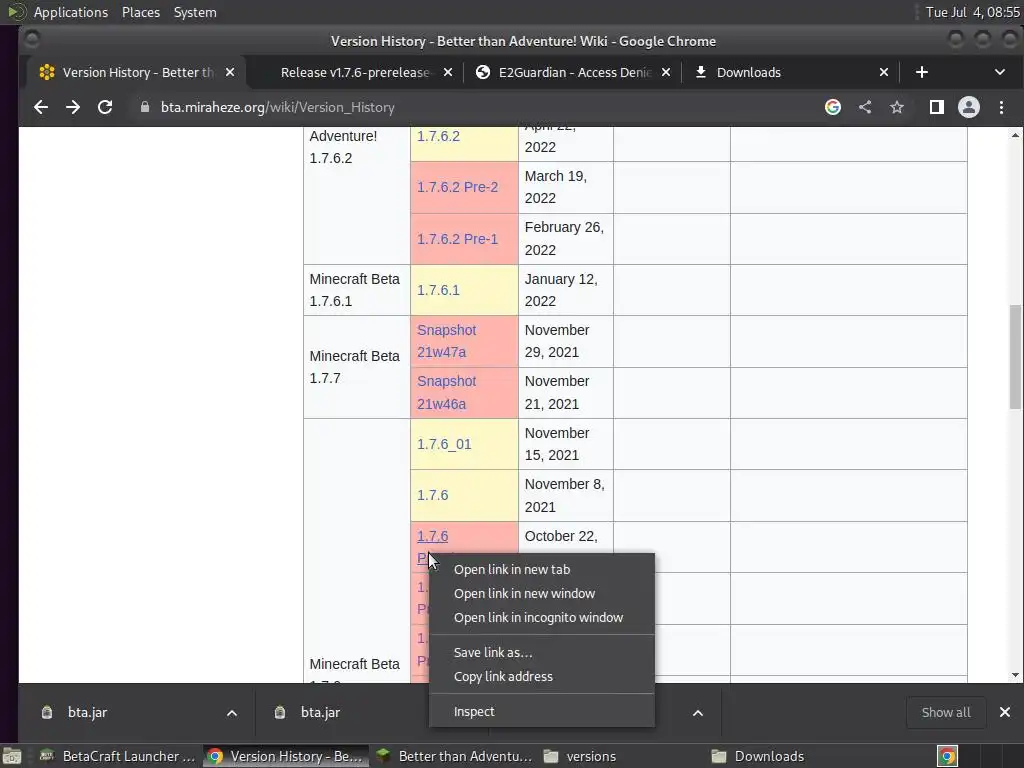This screenshot has width=1024, height=768.
Task: Choose Inspect from context menu
Action: [x=541, y=712]
